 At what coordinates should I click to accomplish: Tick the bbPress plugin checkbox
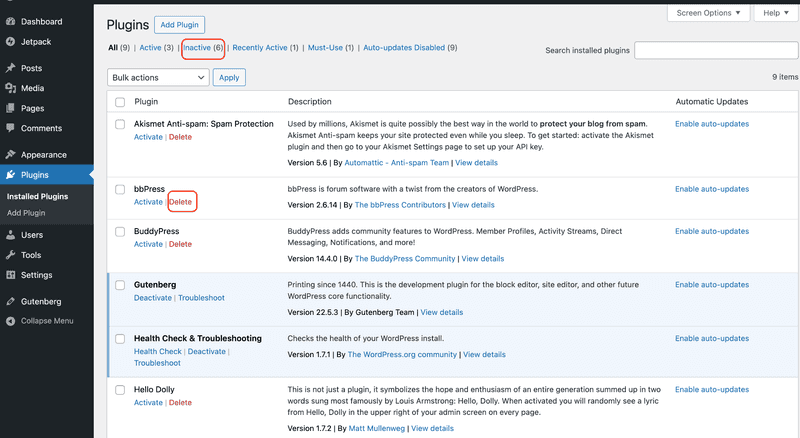pyautogui.click(x=120, y=189)
